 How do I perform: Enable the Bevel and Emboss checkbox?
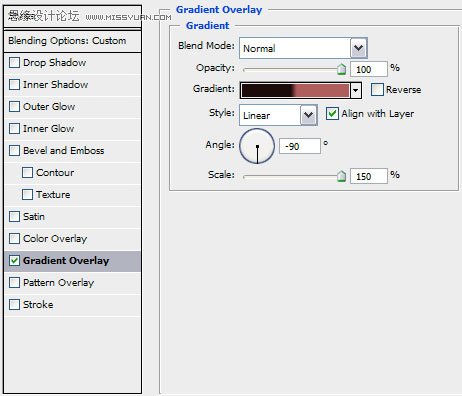(14, 150)
